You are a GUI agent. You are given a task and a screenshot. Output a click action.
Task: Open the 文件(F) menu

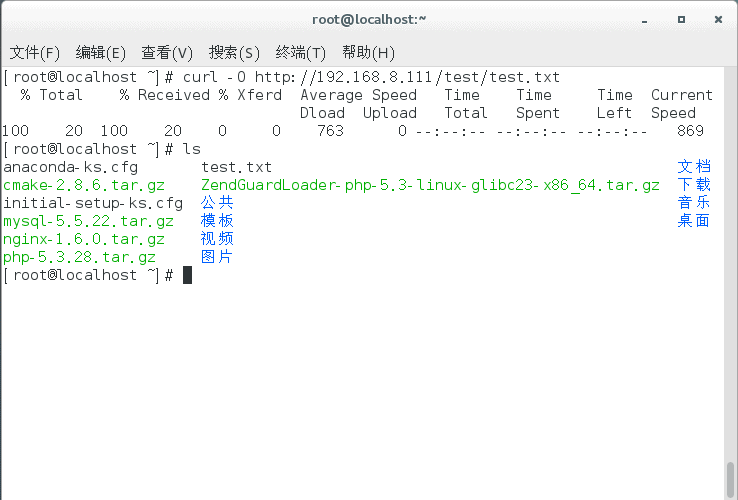[x=34, y=53]
